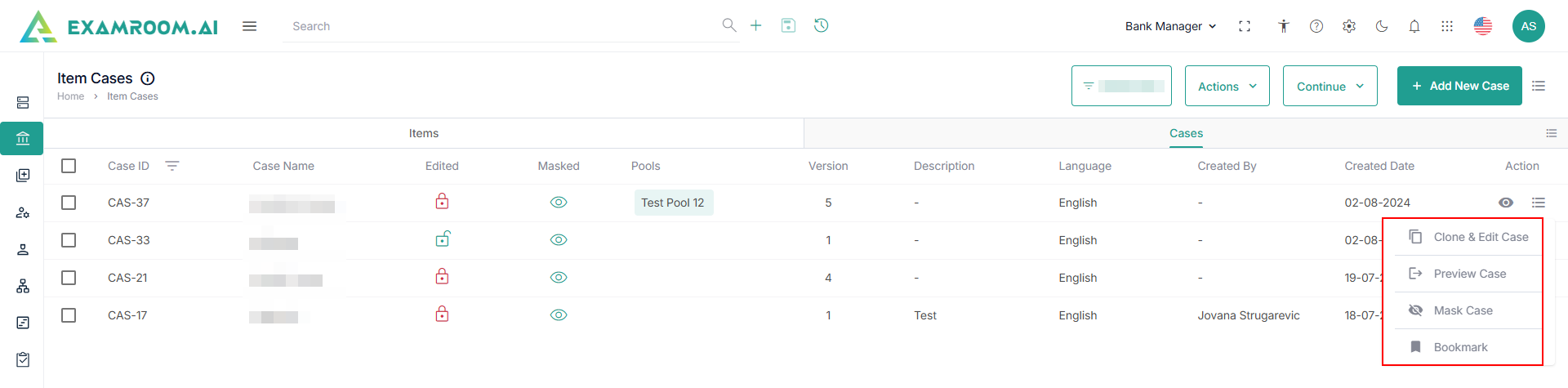Go to the Home breadcrumb link
Viewport: 1568px width, 388px height.
70,96
